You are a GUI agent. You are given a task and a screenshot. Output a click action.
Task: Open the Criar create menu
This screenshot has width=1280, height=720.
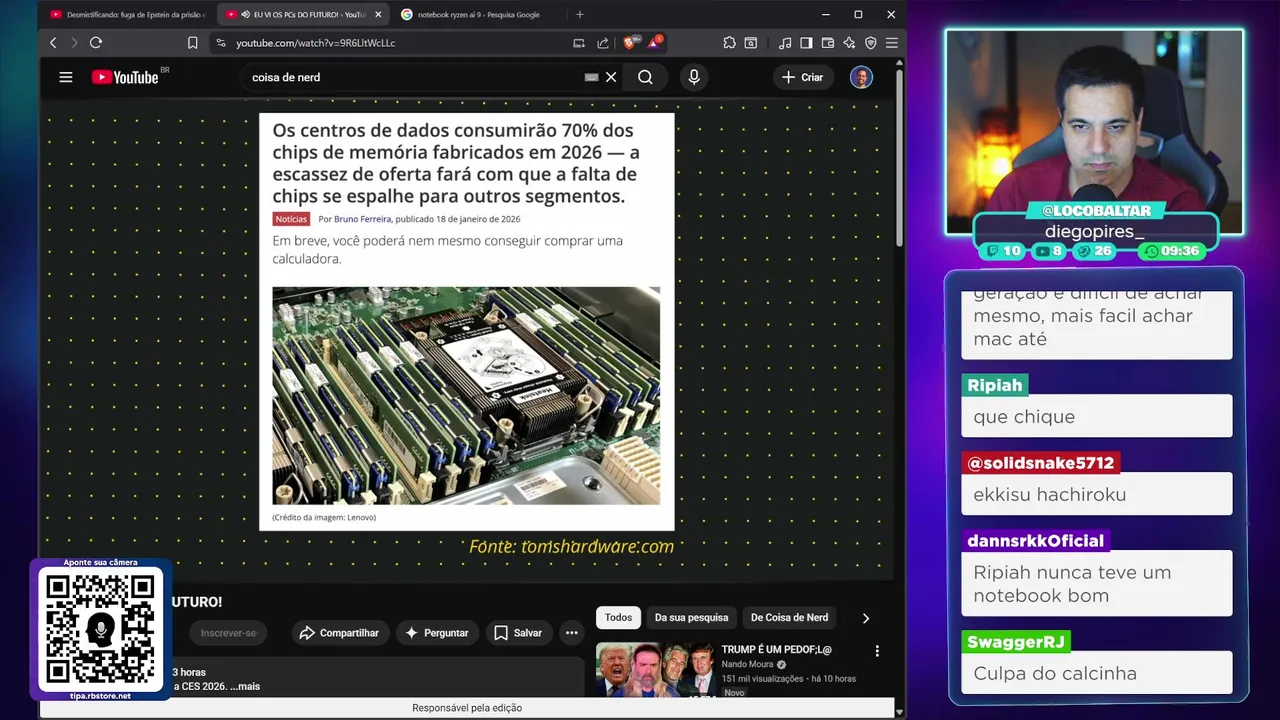pyautogui.click(x=802, y=77)
